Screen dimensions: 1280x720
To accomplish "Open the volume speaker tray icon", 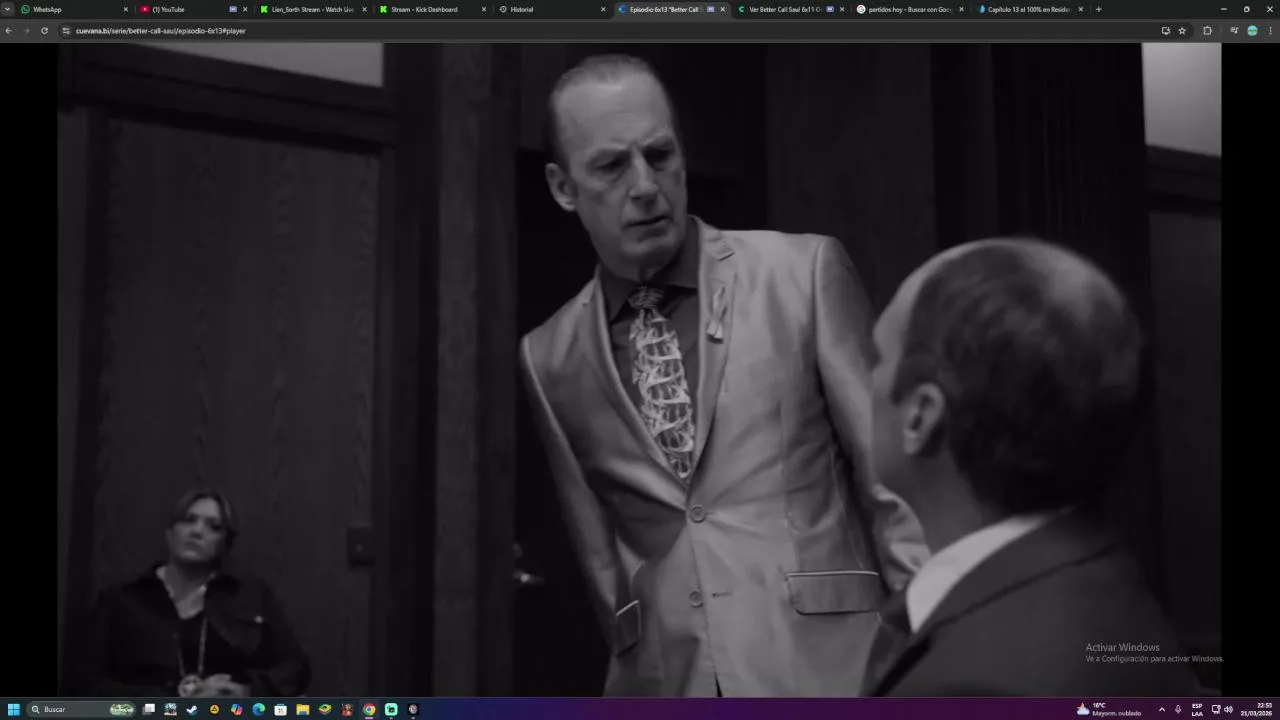I will click(1229, 709).
